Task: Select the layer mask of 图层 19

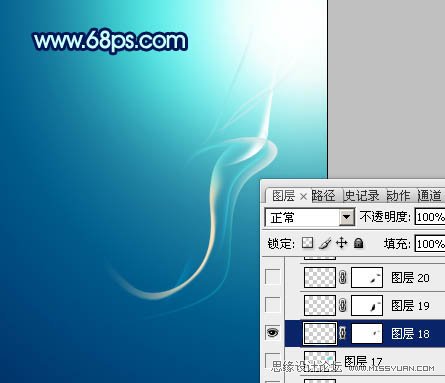Action: [x=367, y=305]
